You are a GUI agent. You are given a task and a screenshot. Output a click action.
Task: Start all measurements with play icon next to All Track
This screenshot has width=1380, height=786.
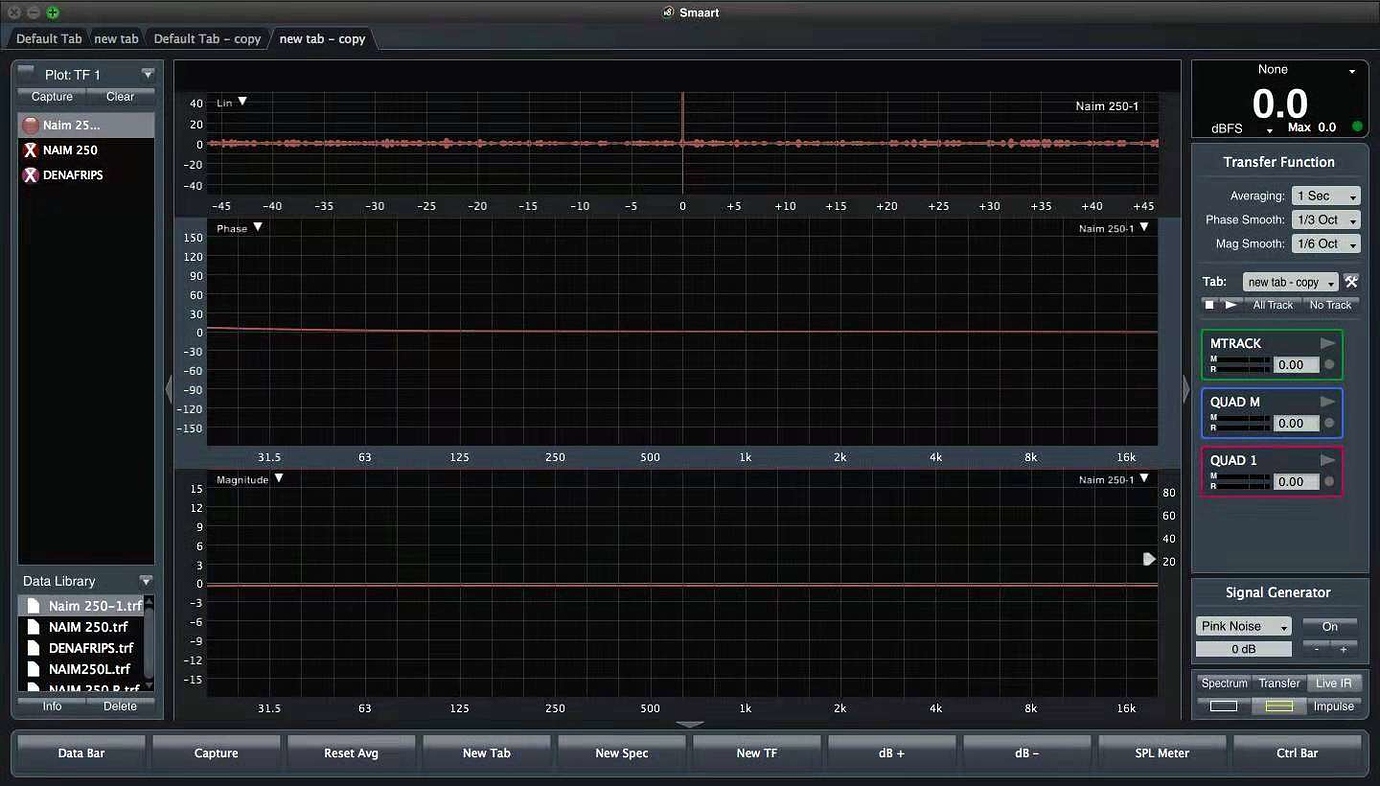point(1231,304)
